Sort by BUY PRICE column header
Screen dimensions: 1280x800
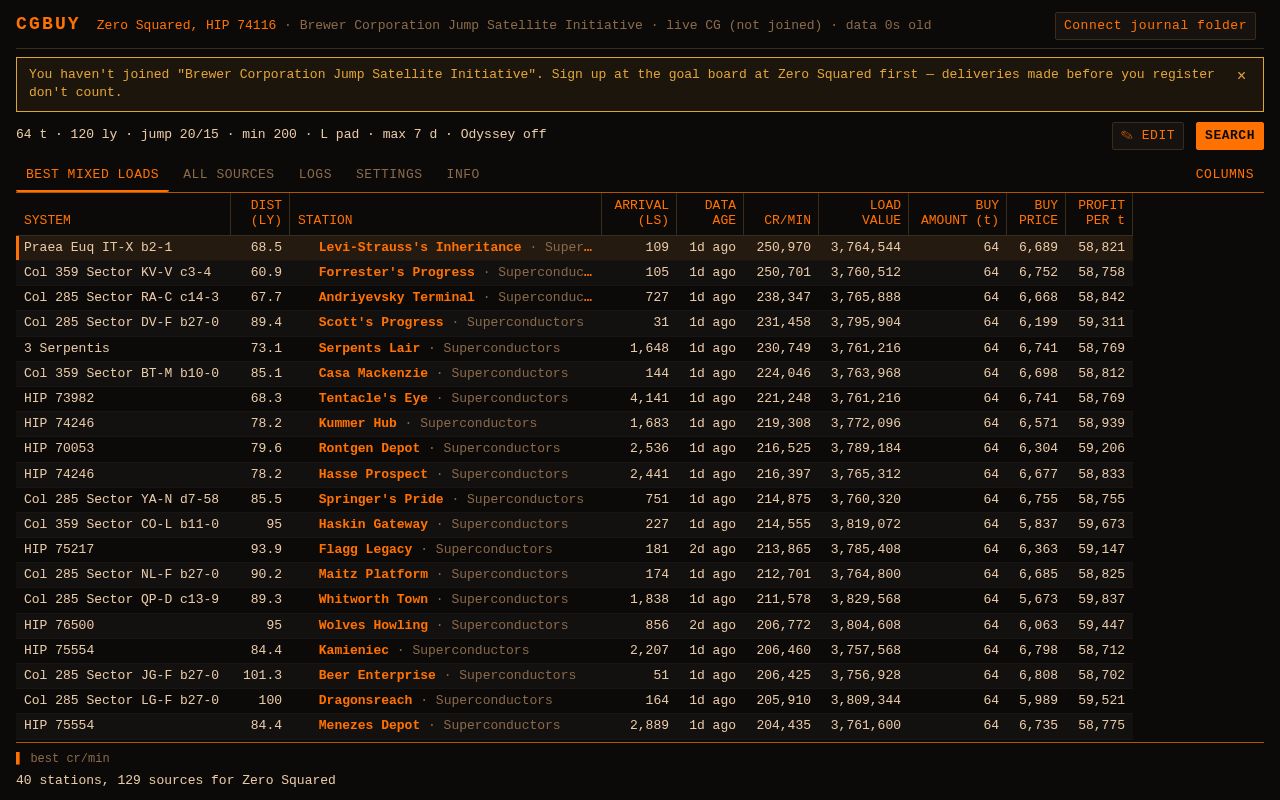1038,213
